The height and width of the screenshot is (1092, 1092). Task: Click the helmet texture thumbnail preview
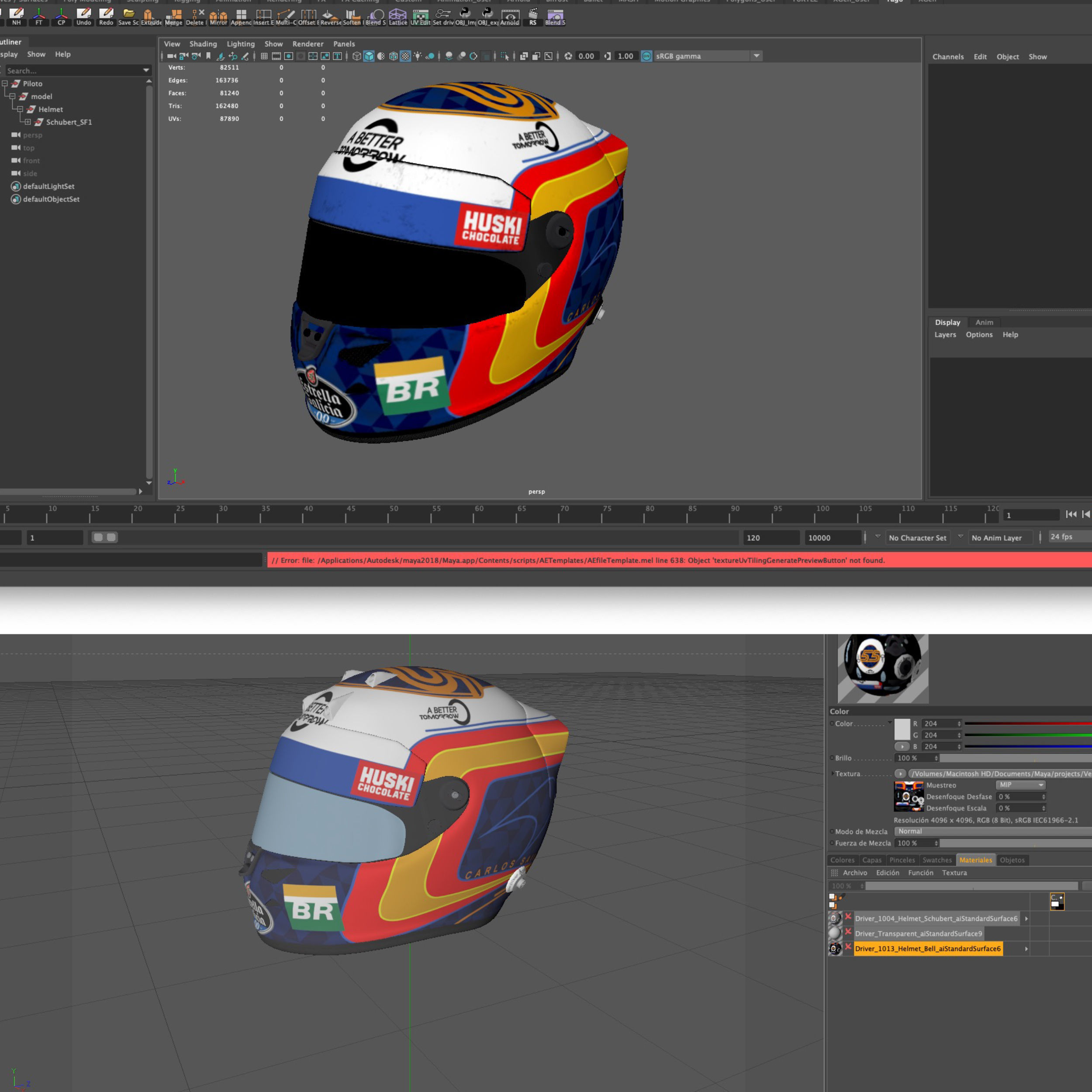(909, 796)
